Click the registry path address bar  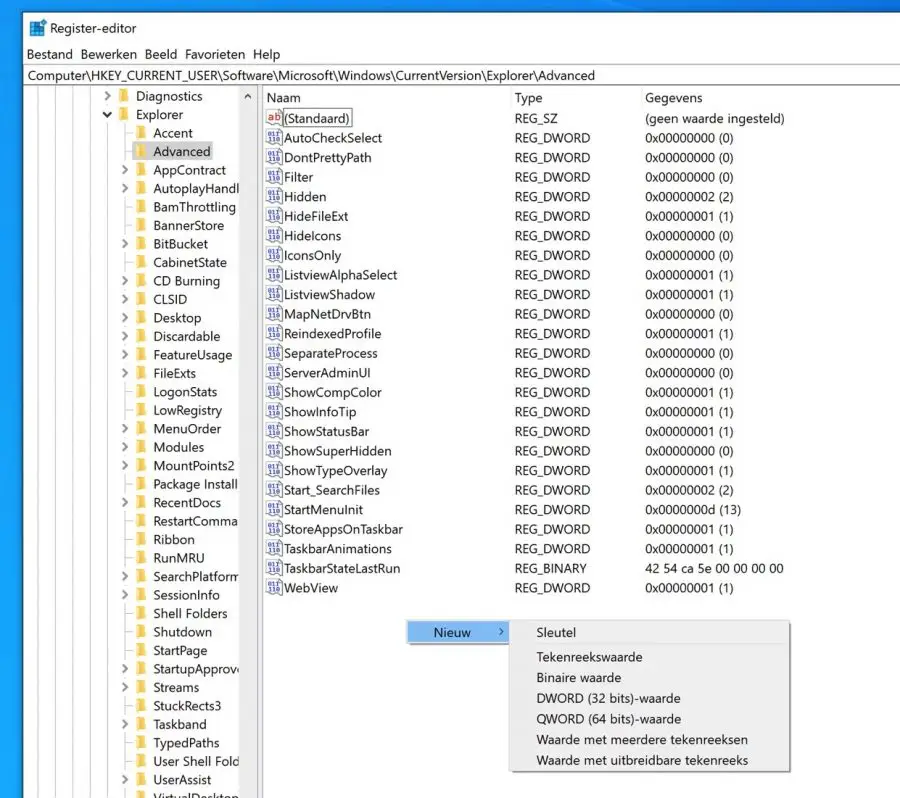tap(461, 75)
